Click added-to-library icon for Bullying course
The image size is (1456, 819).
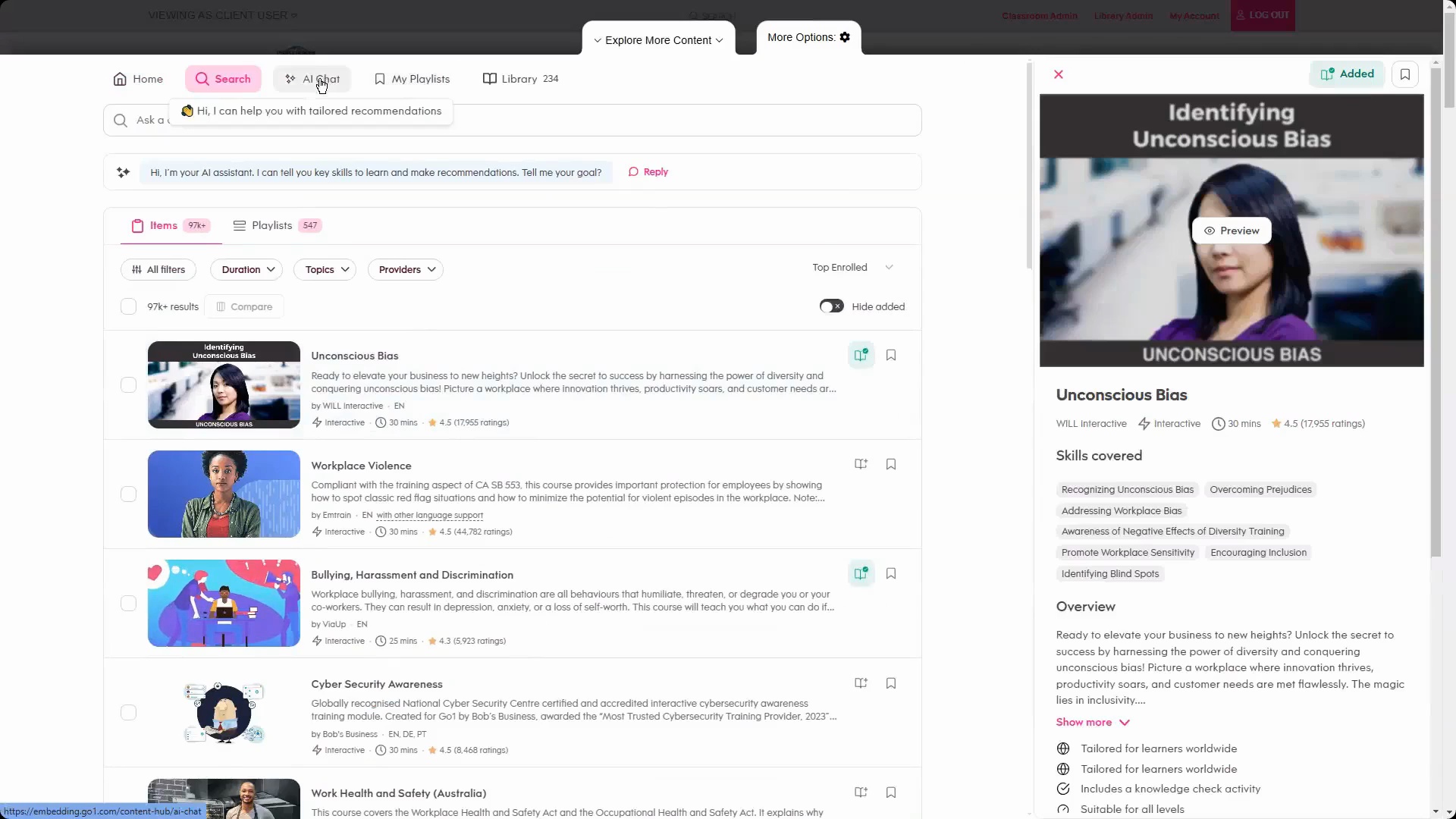861,573
